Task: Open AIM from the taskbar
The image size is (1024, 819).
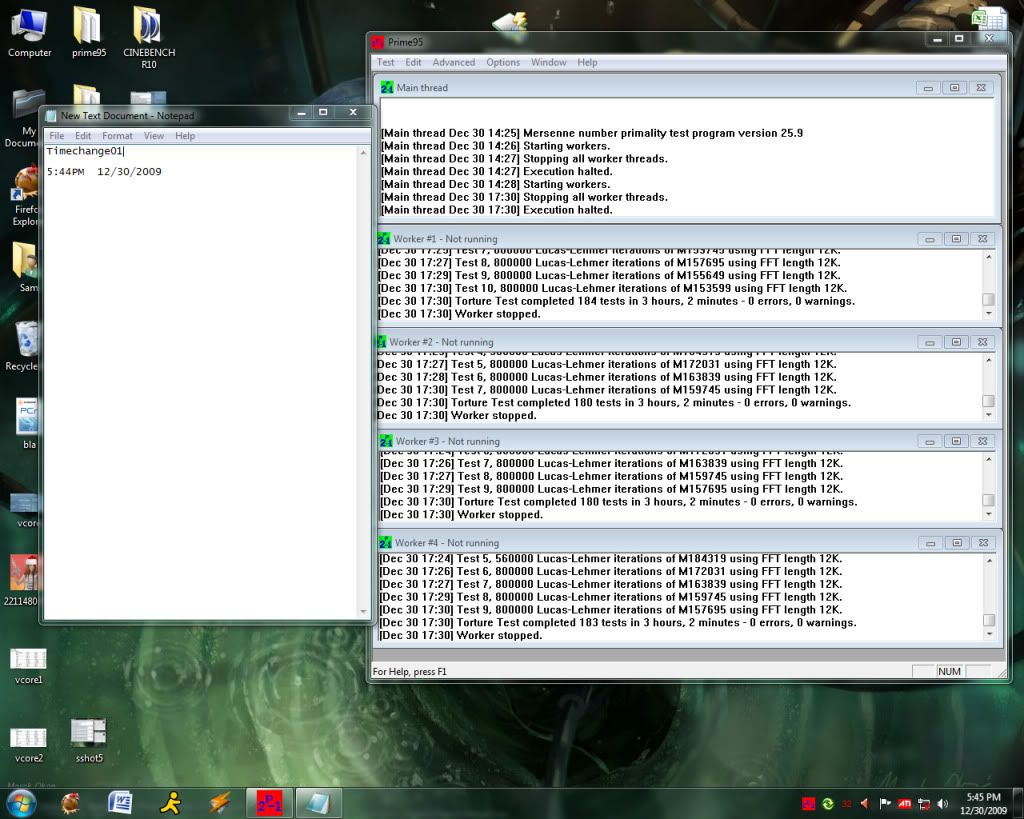Action: click(170, 803)
